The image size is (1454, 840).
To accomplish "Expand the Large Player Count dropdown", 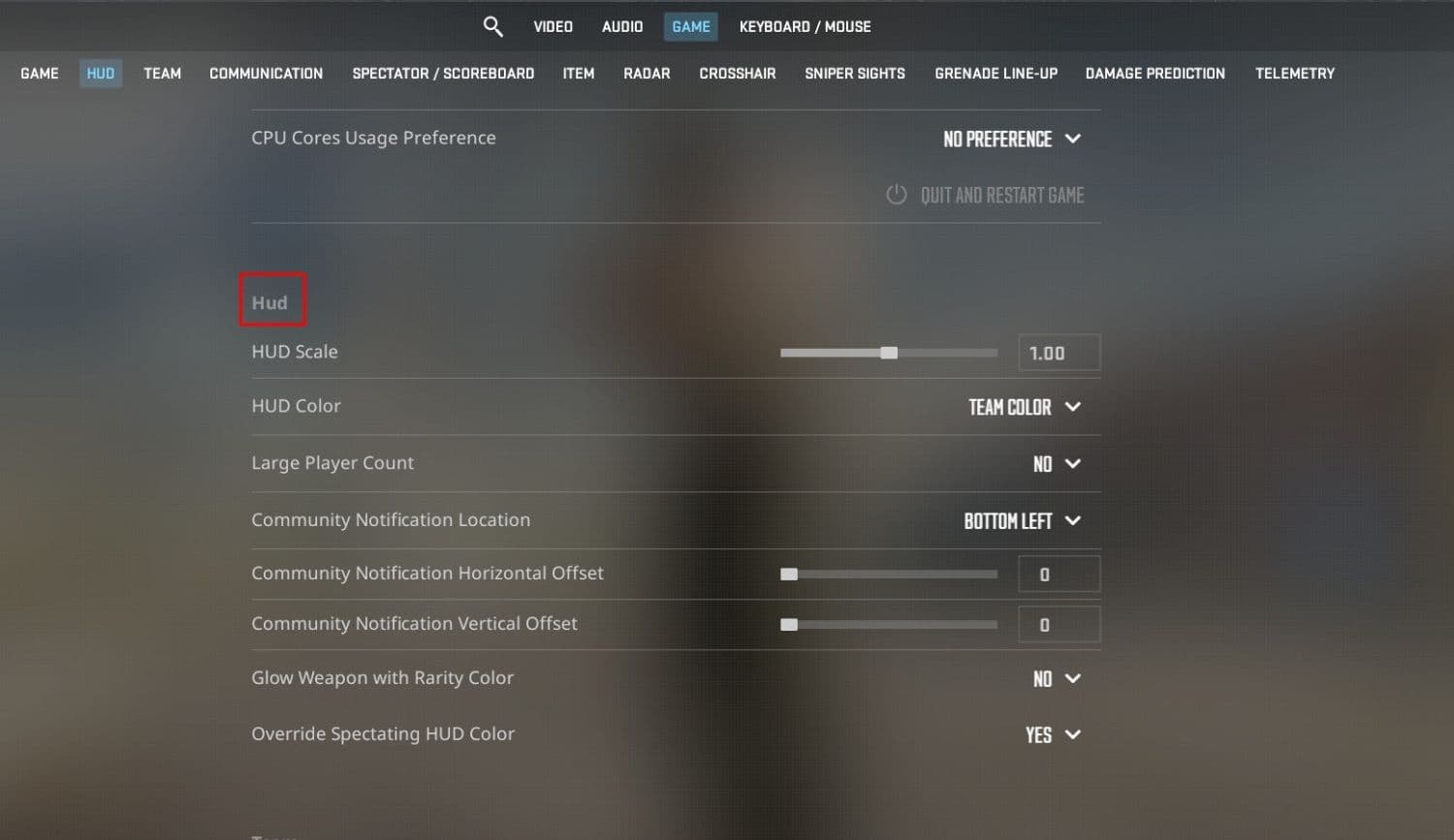I will tap(1057, 464).
